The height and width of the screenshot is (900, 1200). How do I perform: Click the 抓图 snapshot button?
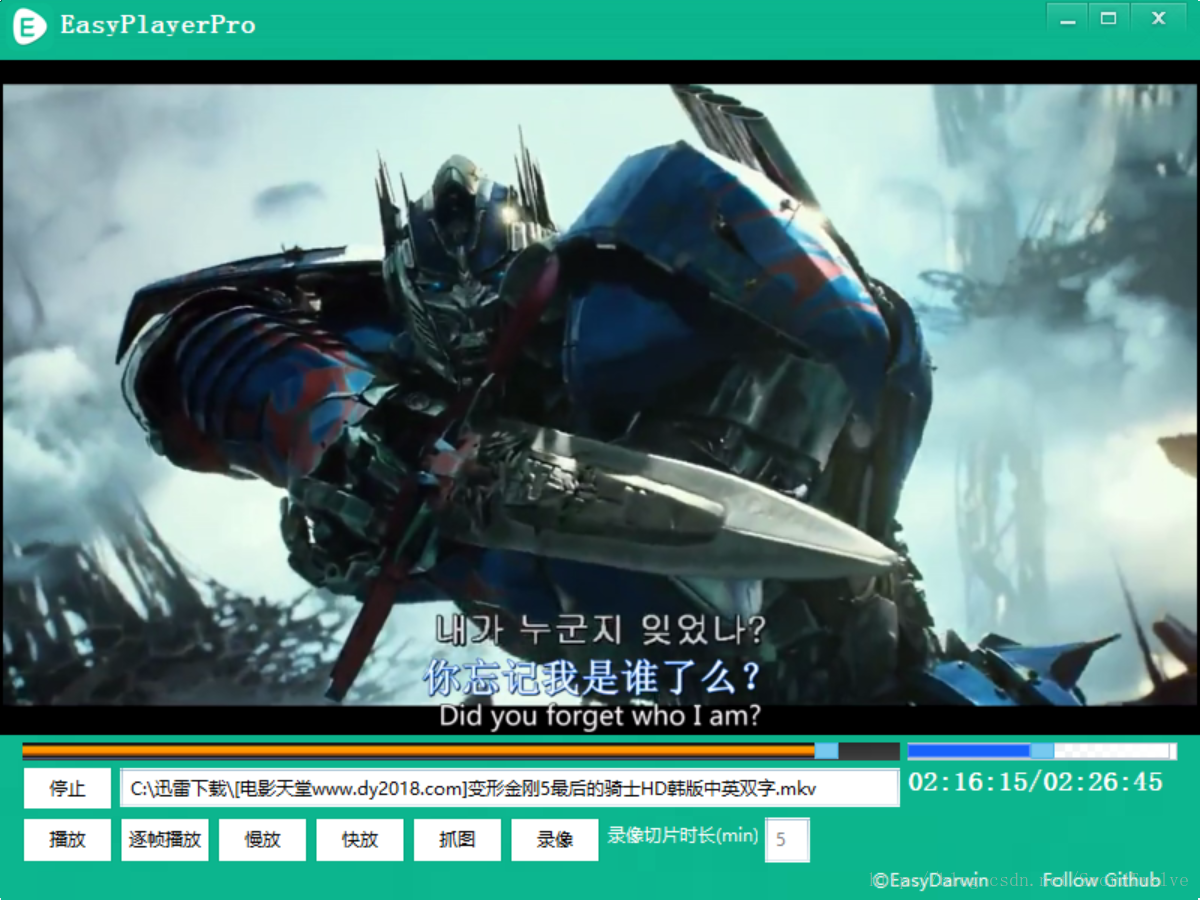(457, 840)
